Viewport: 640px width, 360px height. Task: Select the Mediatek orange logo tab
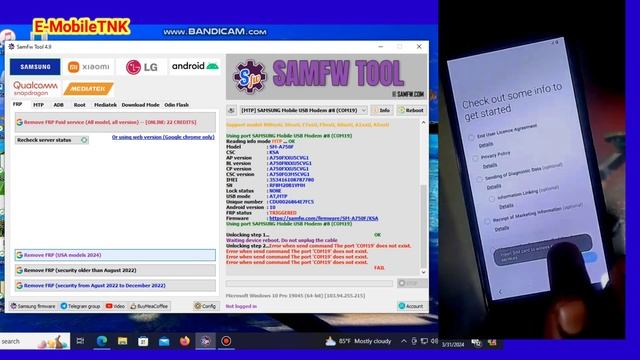[x=88, y=89]
